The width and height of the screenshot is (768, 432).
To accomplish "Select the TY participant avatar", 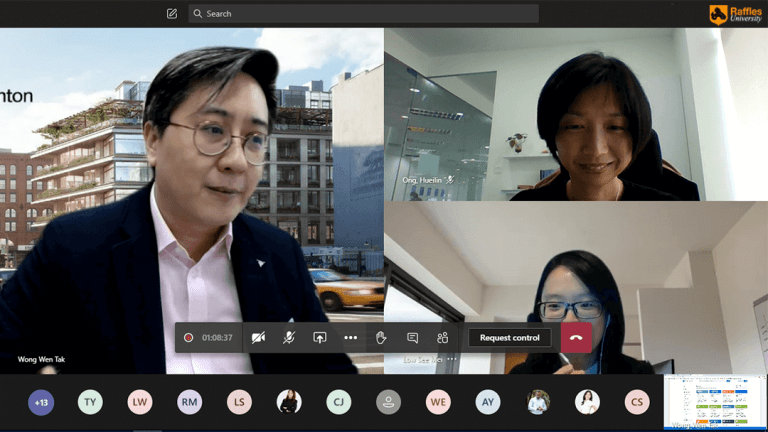I will (x=90, y=402).
